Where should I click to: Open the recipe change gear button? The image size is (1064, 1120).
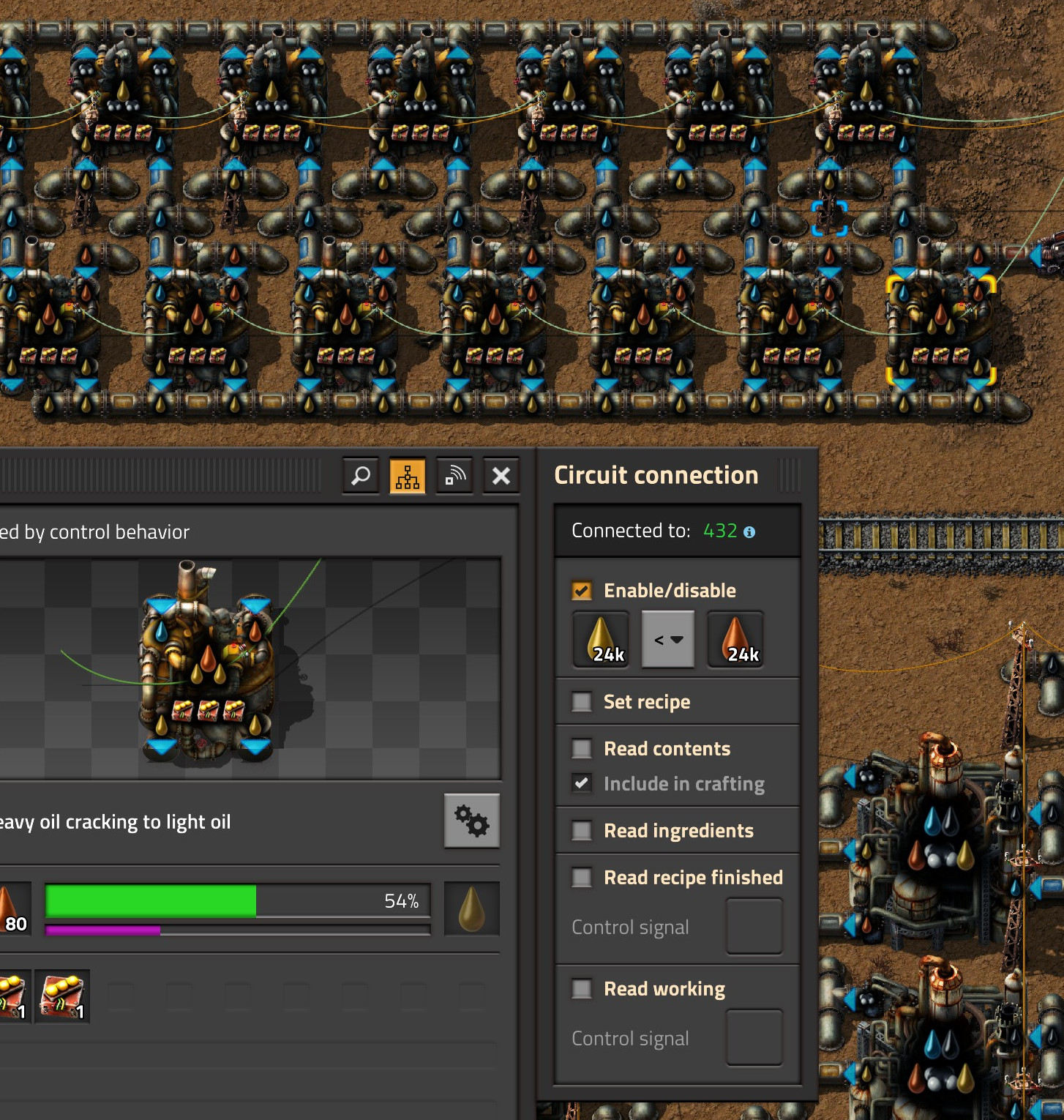(x=472, y=821)
